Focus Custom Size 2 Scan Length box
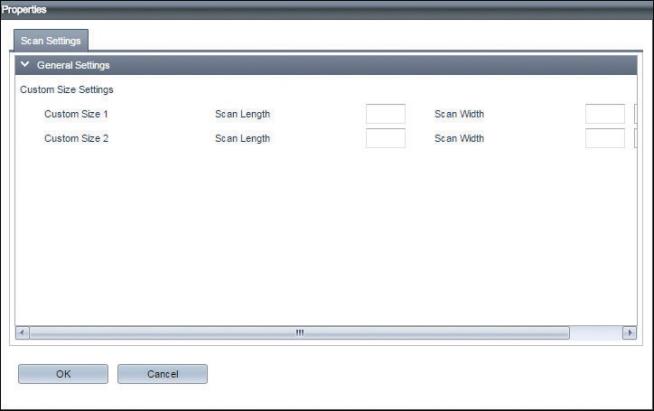Screen dimensions: 654x411 pos(385,138)
